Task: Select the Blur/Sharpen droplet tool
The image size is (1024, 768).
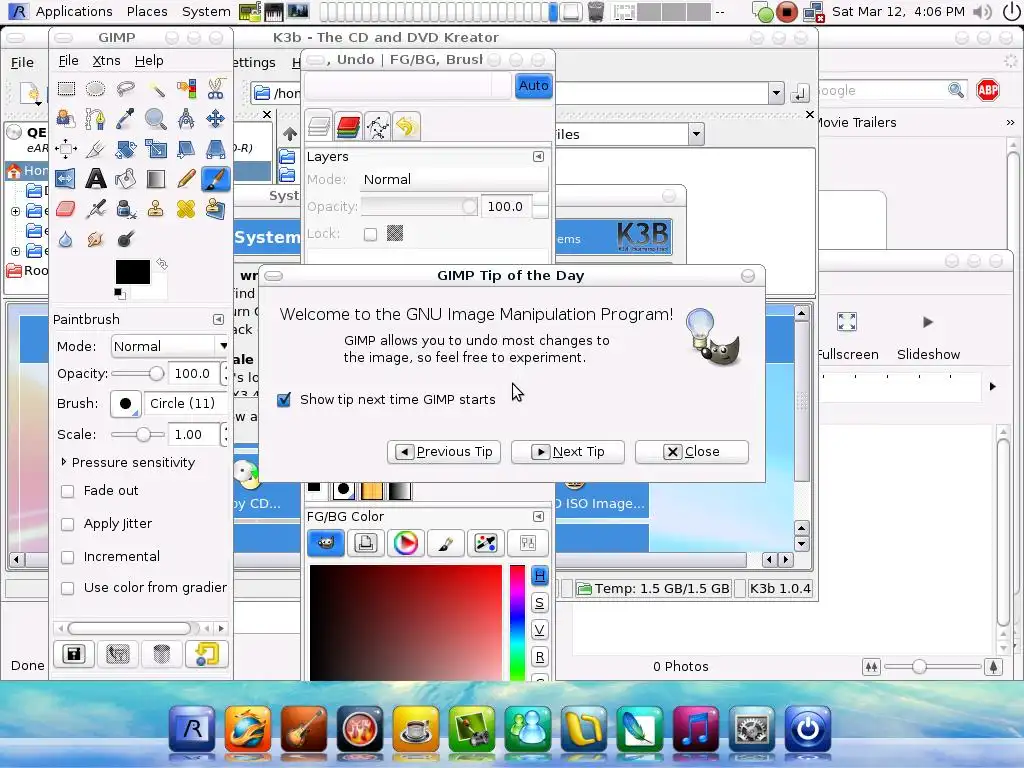Action: pos(66,239)
